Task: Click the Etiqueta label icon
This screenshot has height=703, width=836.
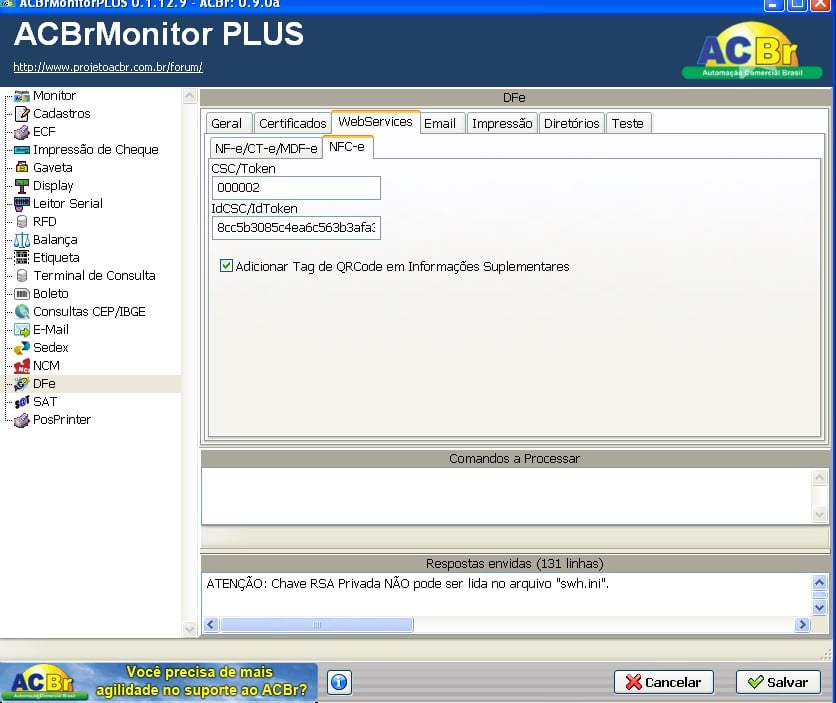Action: pyautogui.click(x=22, y=257)
